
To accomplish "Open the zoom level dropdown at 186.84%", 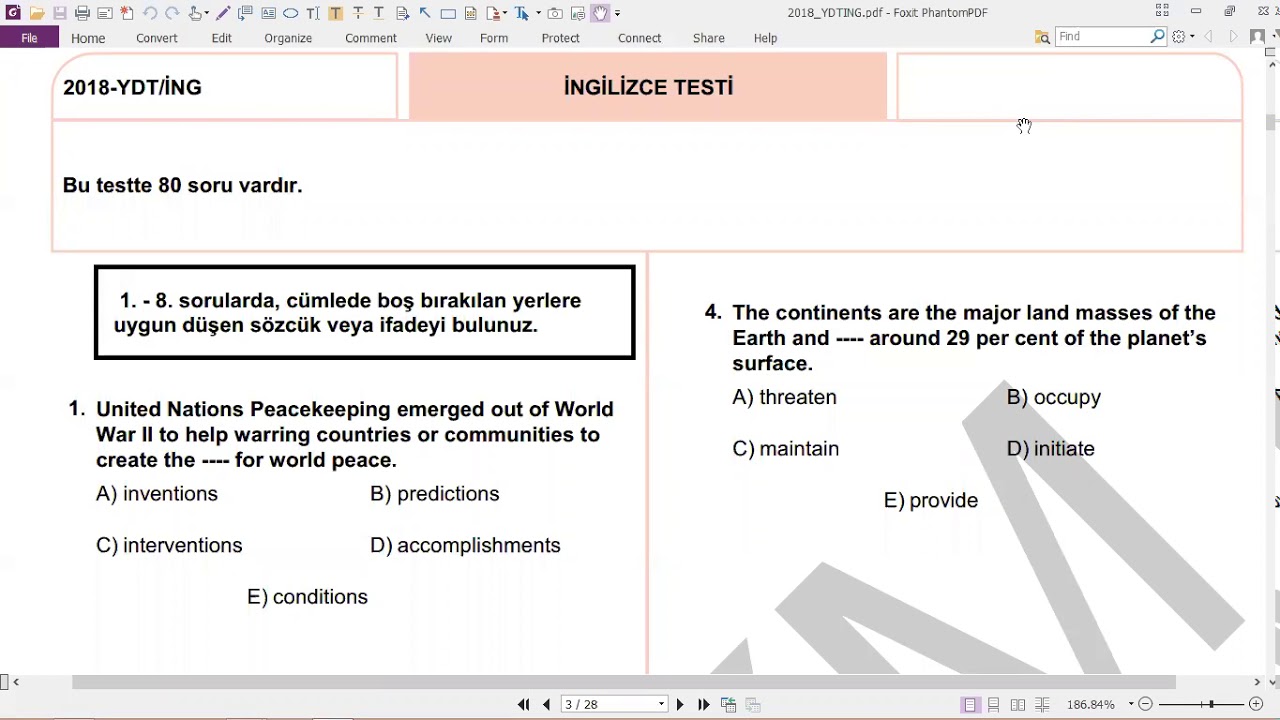I will (1131, 705).
